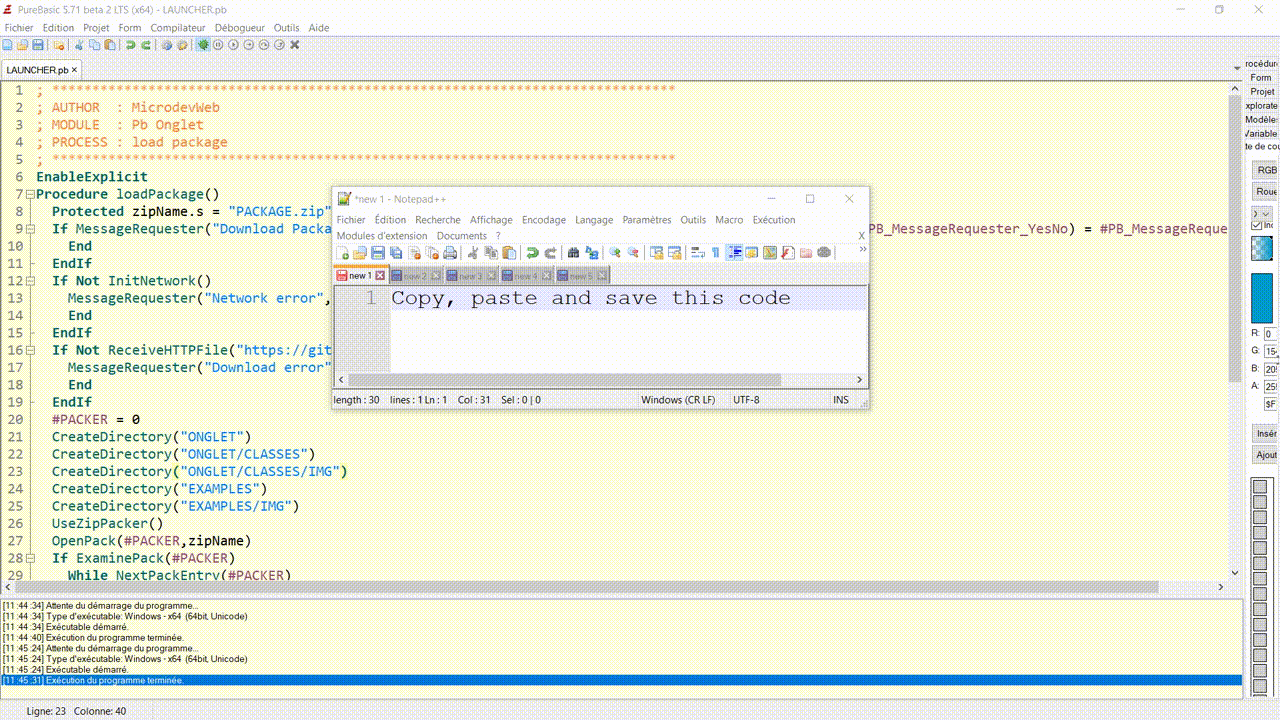Screen dimensions: 1280x720
Task: Open PureBasic Compilateur menu
Action: (178, 28)
